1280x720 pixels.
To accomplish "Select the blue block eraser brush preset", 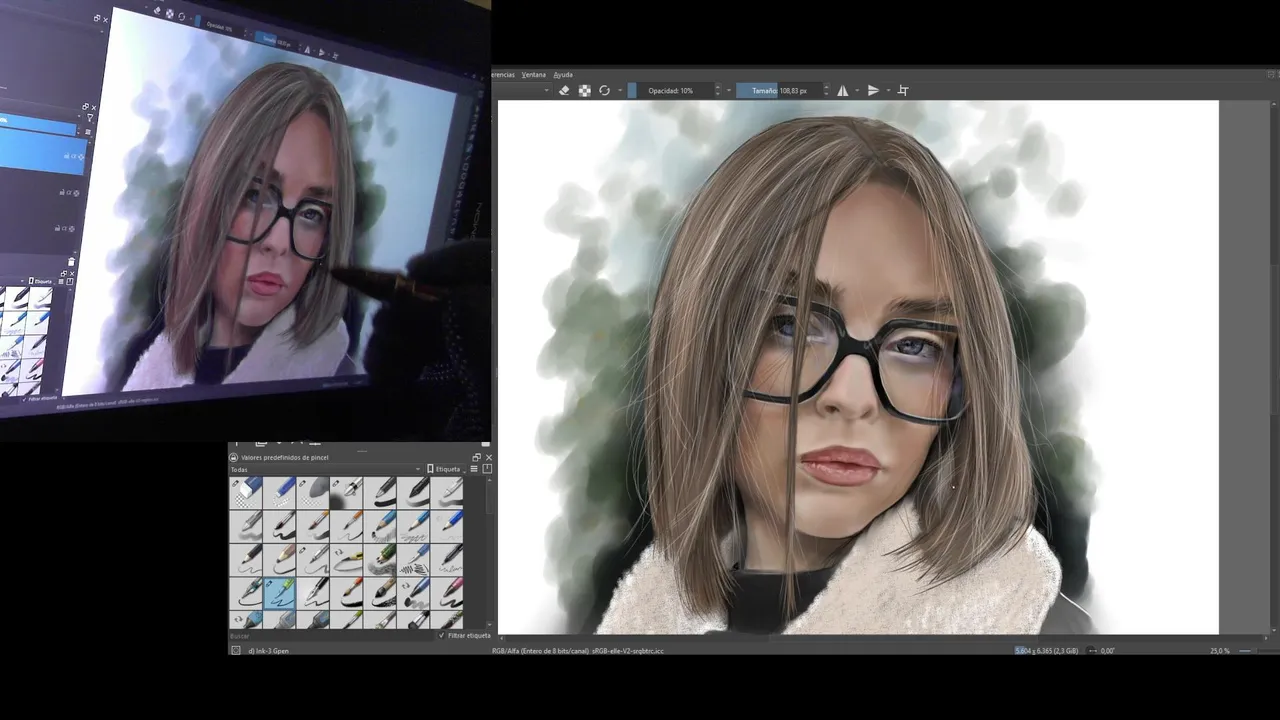I will coord(246,491).
